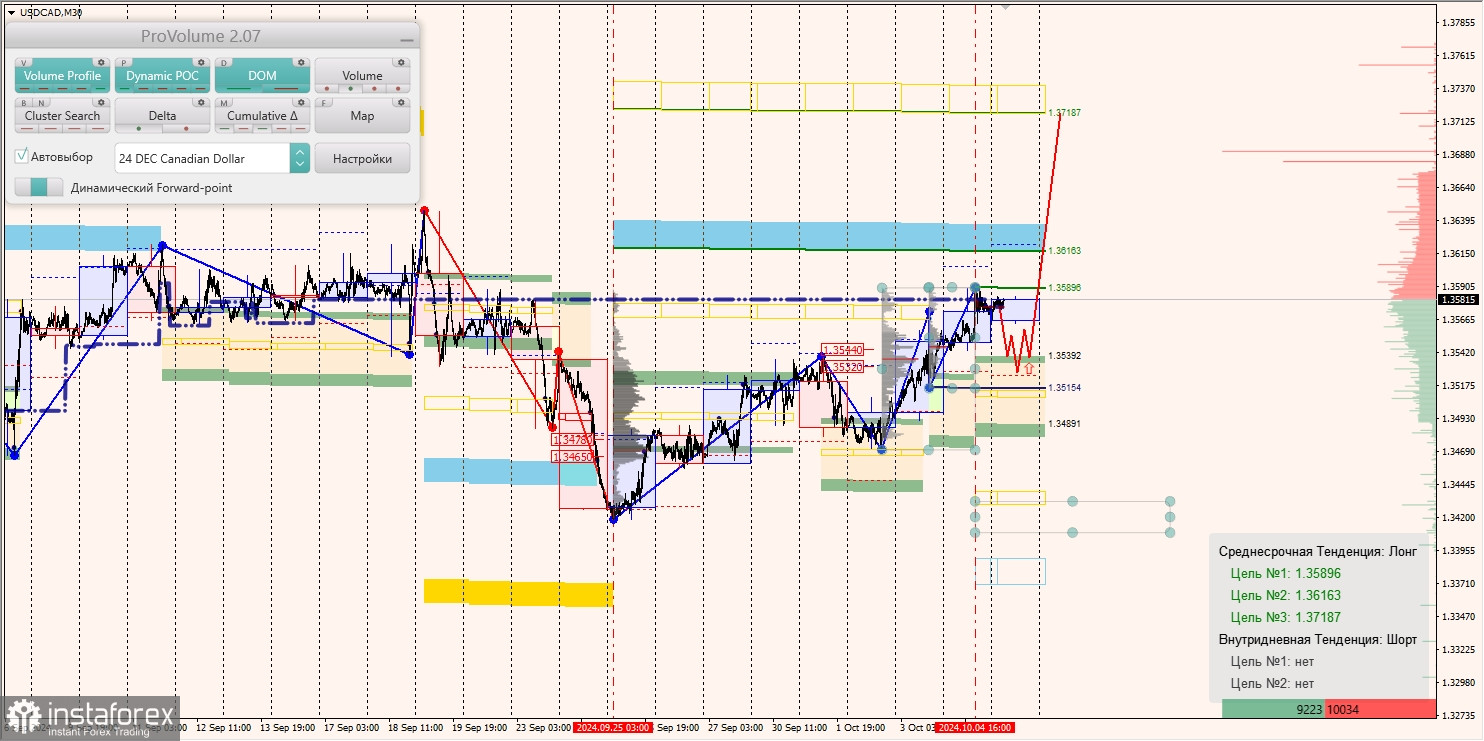Click the red 1.35320 price tag
Screen dimensions: 1484x741
click(x=842, y=367)
